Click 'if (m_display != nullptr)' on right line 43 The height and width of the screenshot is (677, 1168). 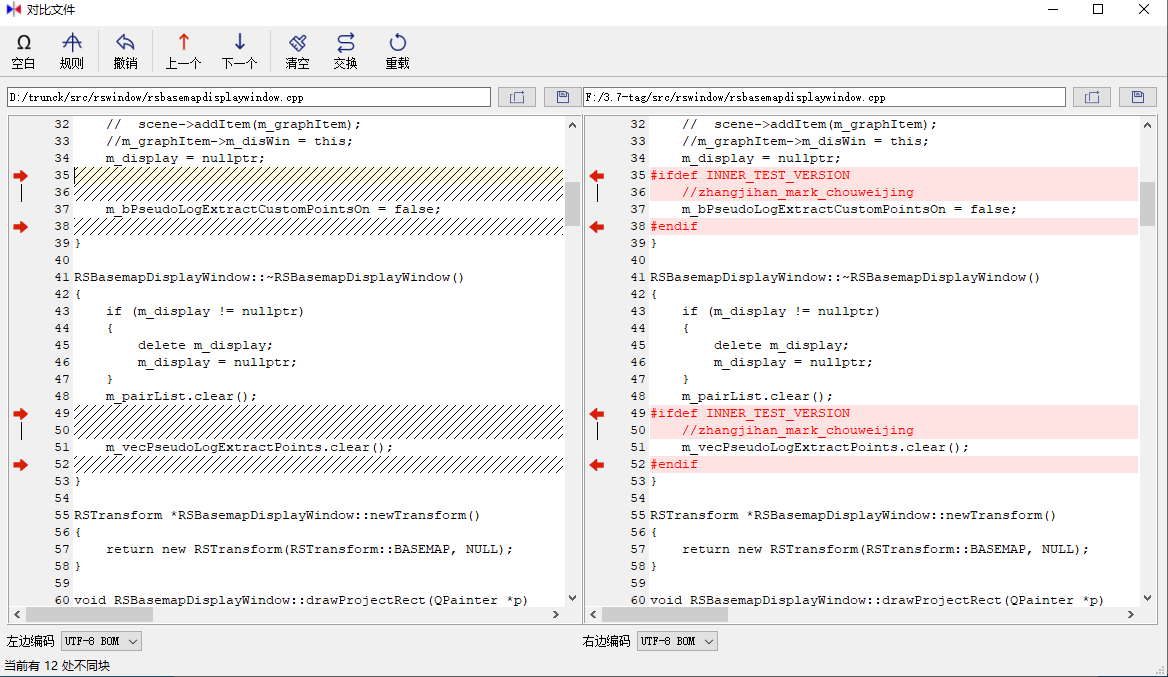(781, 311)
